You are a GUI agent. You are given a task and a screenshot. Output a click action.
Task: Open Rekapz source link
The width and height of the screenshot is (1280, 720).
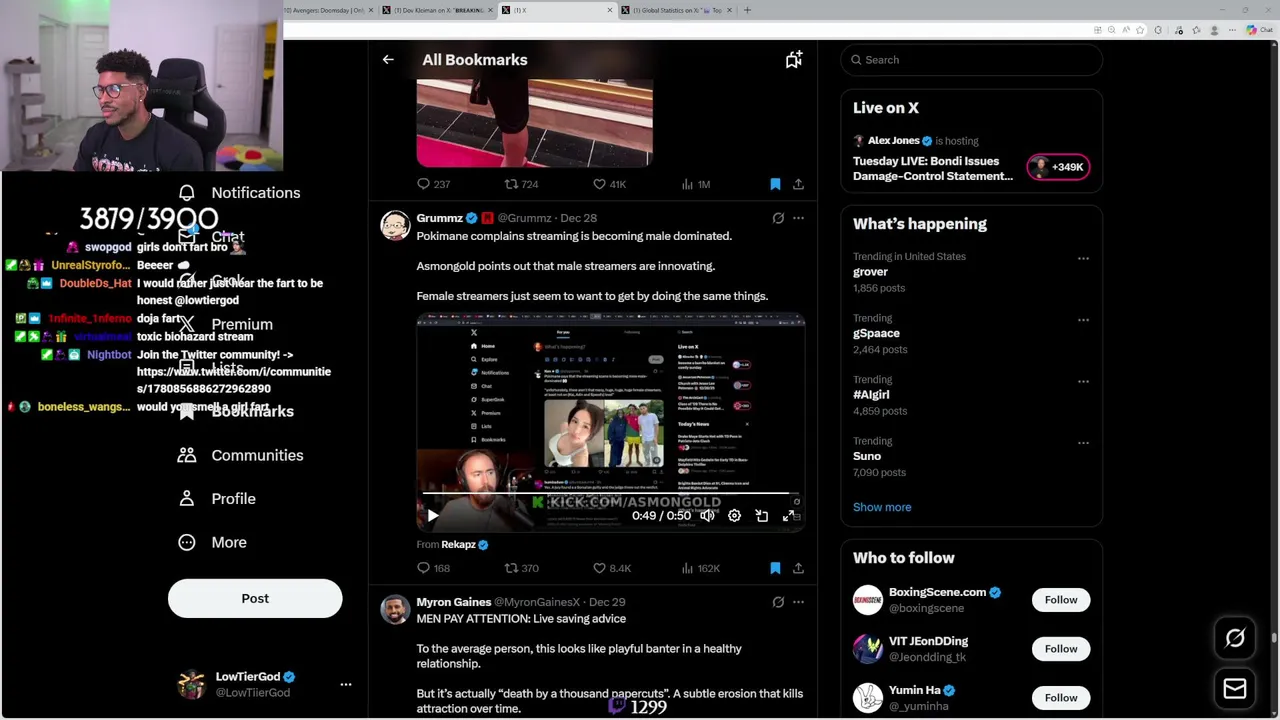pos(458,545)
